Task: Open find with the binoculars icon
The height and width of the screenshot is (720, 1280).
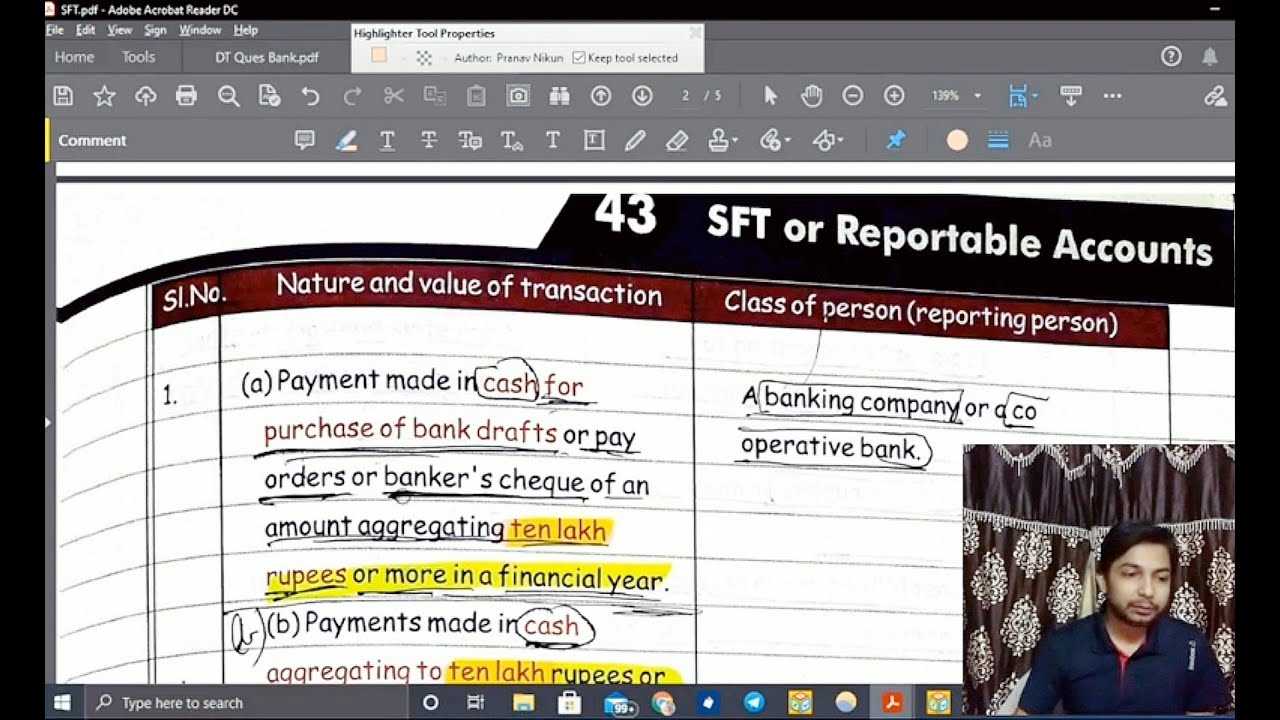Action: coord(559,96)
